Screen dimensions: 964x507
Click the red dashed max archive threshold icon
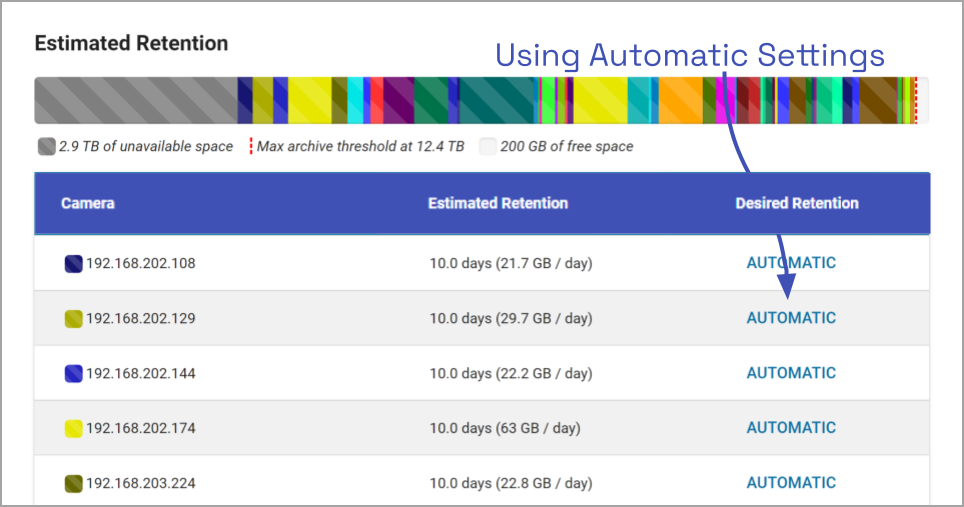pos(250,147)
